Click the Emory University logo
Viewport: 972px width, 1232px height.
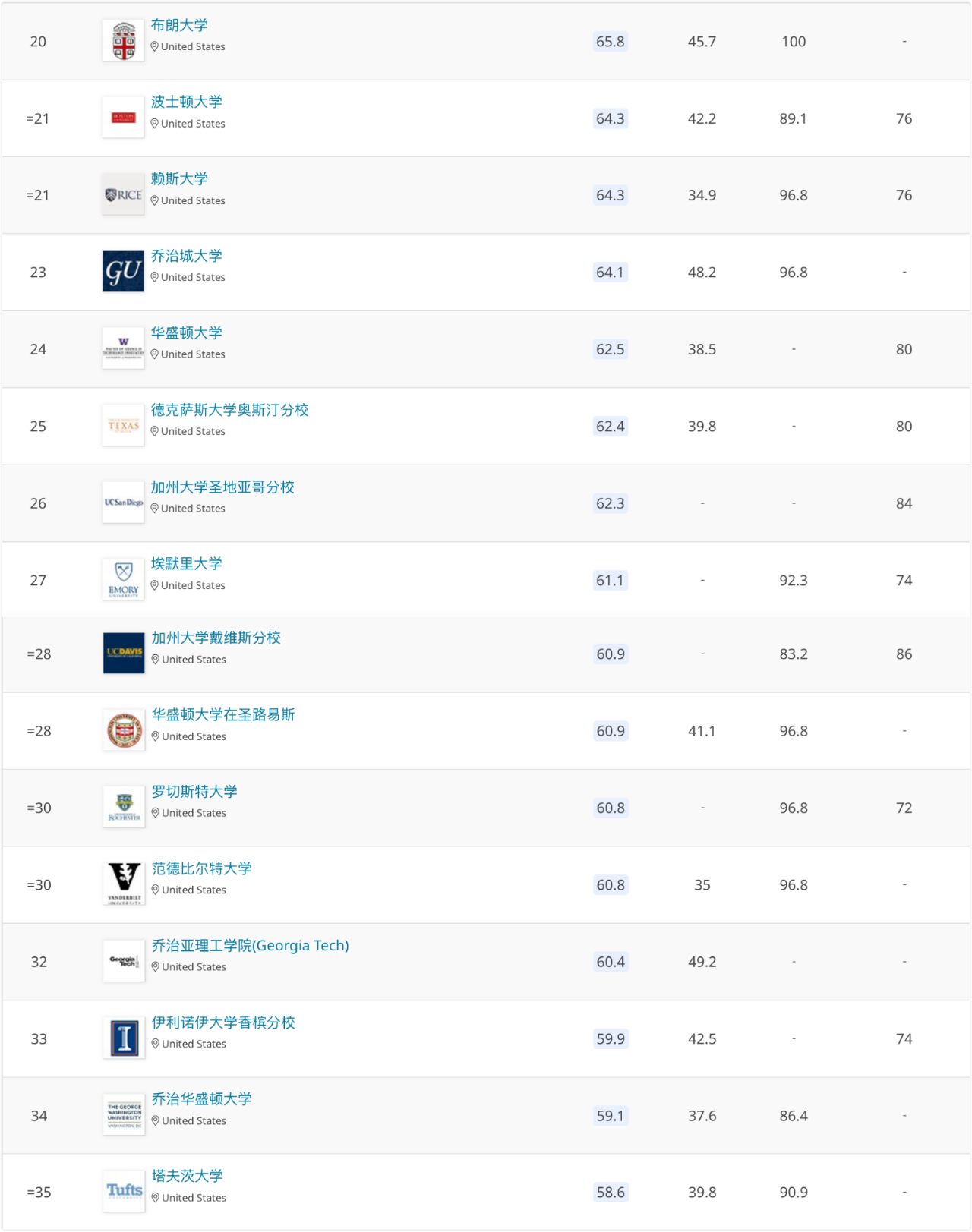point(124,579)
